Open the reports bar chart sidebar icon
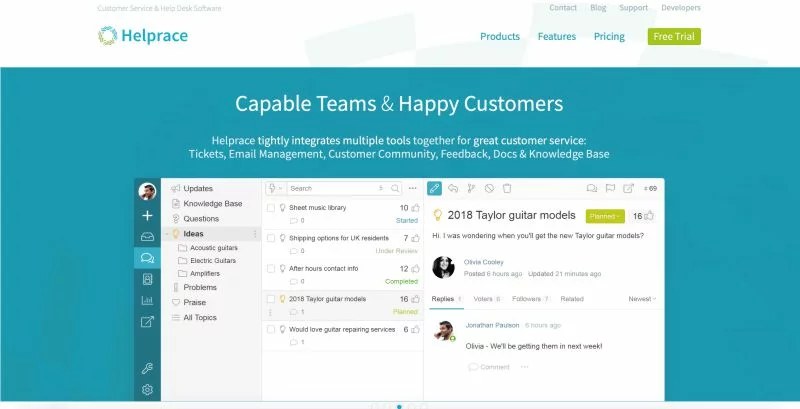 click(x=147, y=300)
